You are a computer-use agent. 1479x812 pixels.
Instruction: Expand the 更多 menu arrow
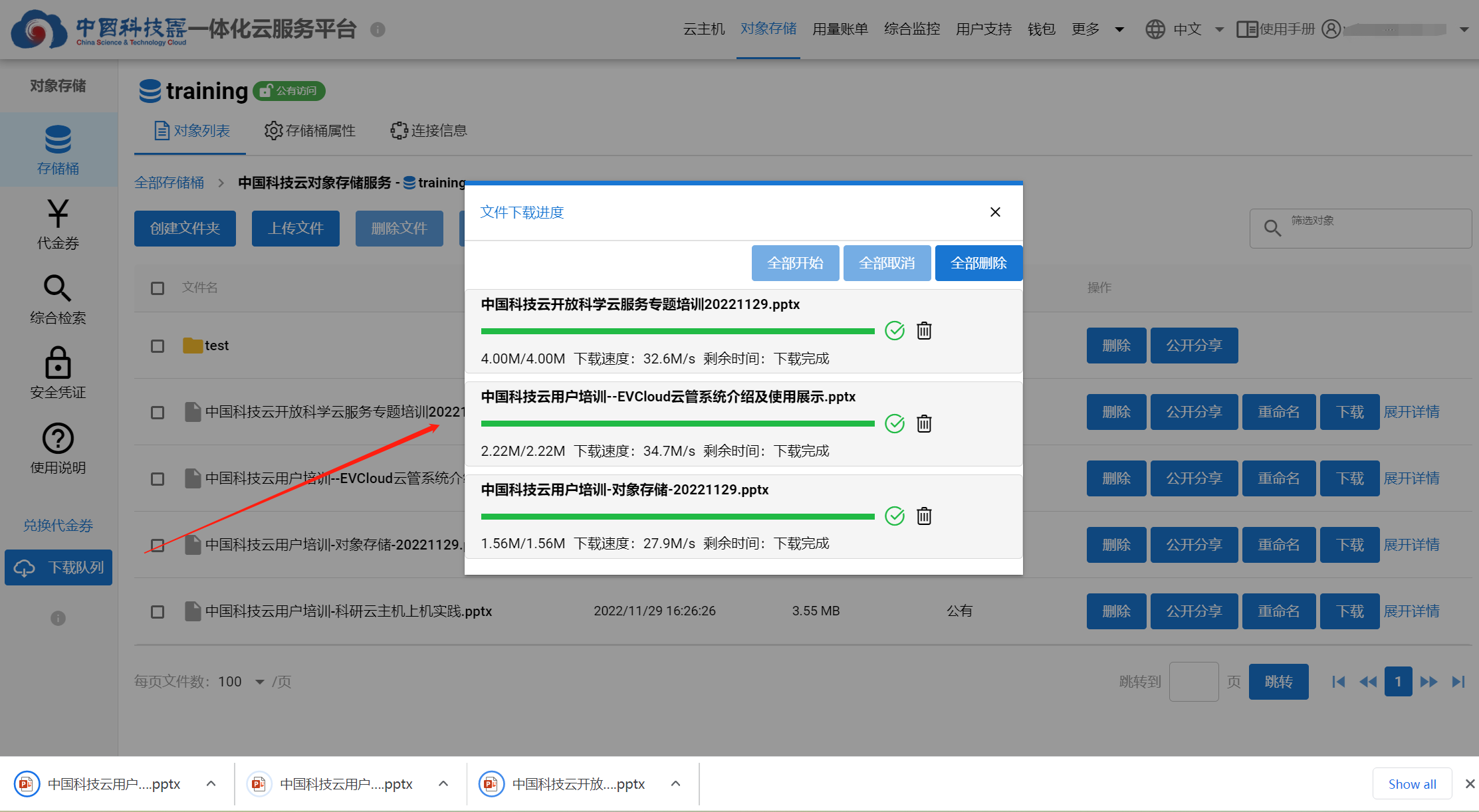click(x=1119, y=29)
